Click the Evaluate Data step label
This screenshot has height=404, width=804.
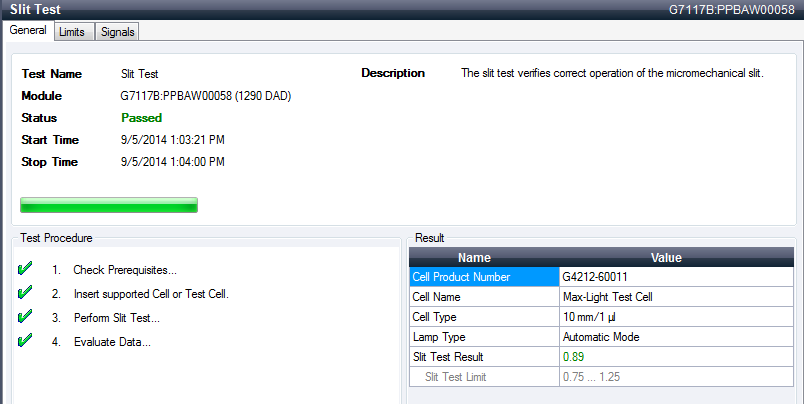(x=111, y=342)
